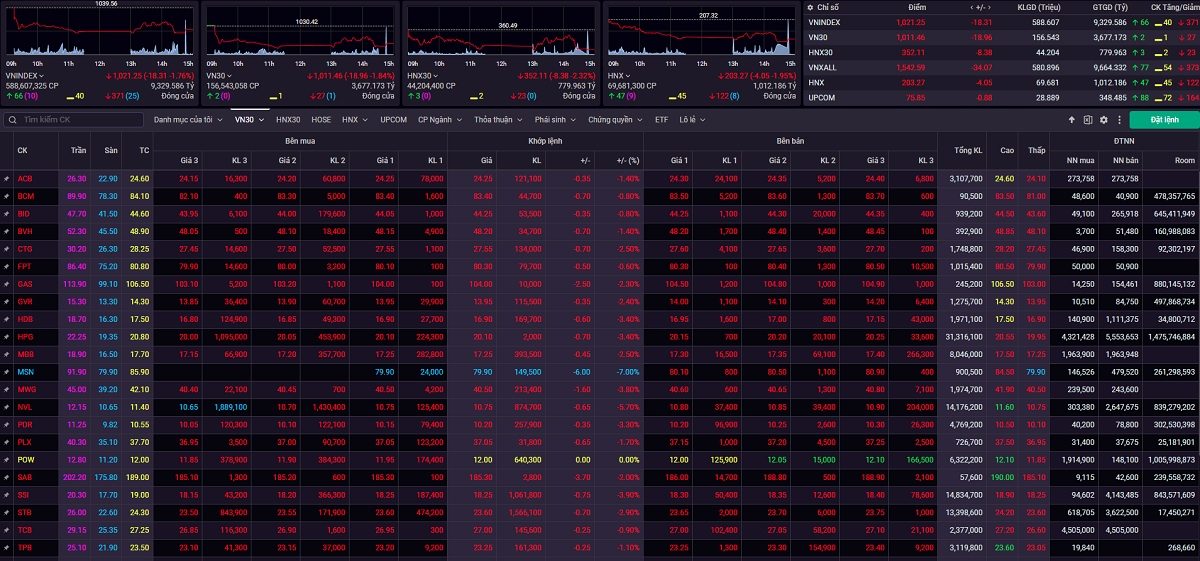Pin the HPG row
This screenshot has height=561, width=1200.
click(x=6, y=336)
